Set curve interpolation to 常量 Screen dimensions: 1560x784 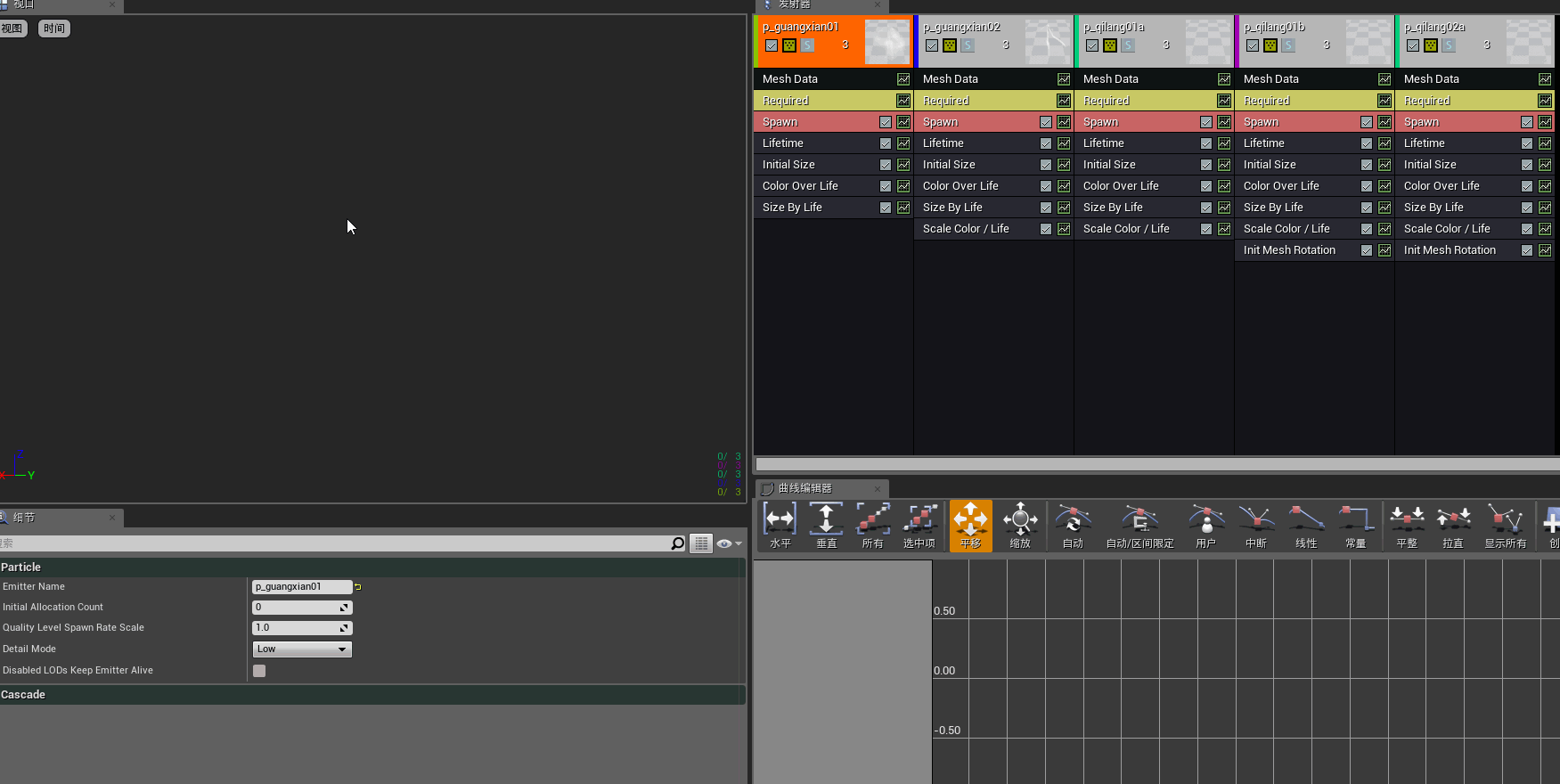coord(1356,526)
